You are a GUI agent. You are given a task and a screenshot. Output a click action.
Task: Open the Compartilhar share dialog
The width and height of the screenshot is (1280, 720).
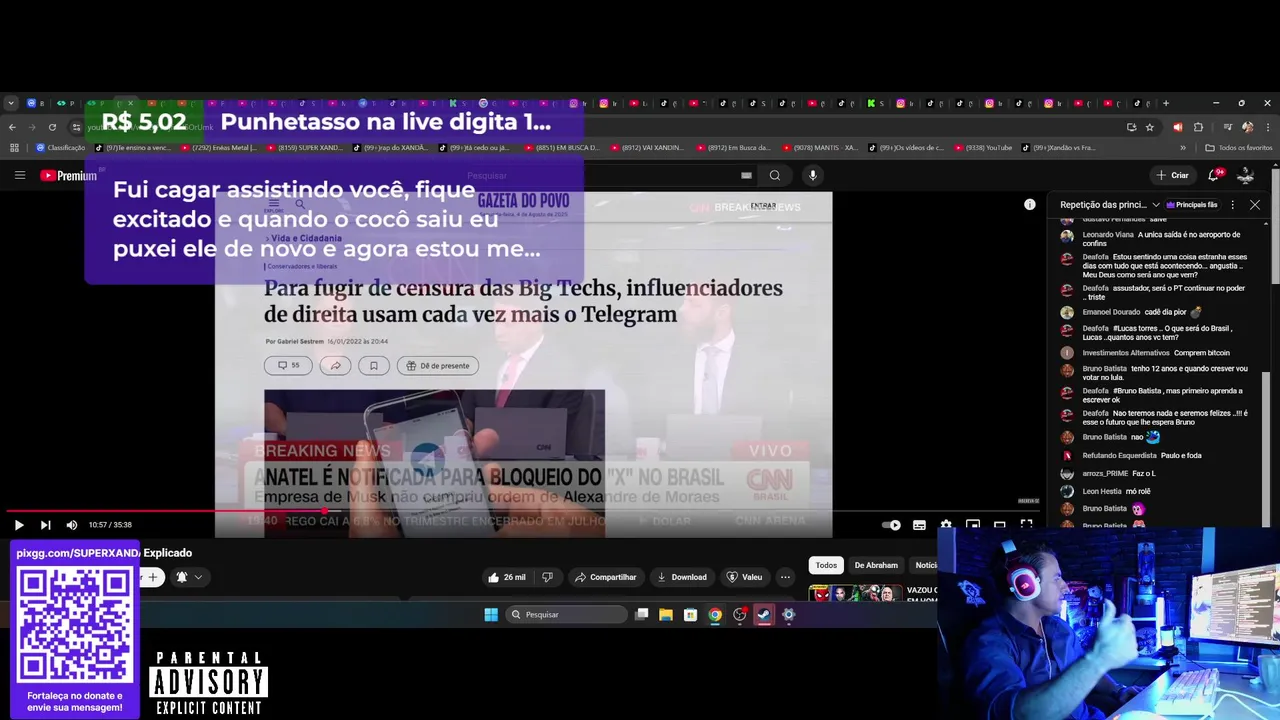[x=606, y=577]
